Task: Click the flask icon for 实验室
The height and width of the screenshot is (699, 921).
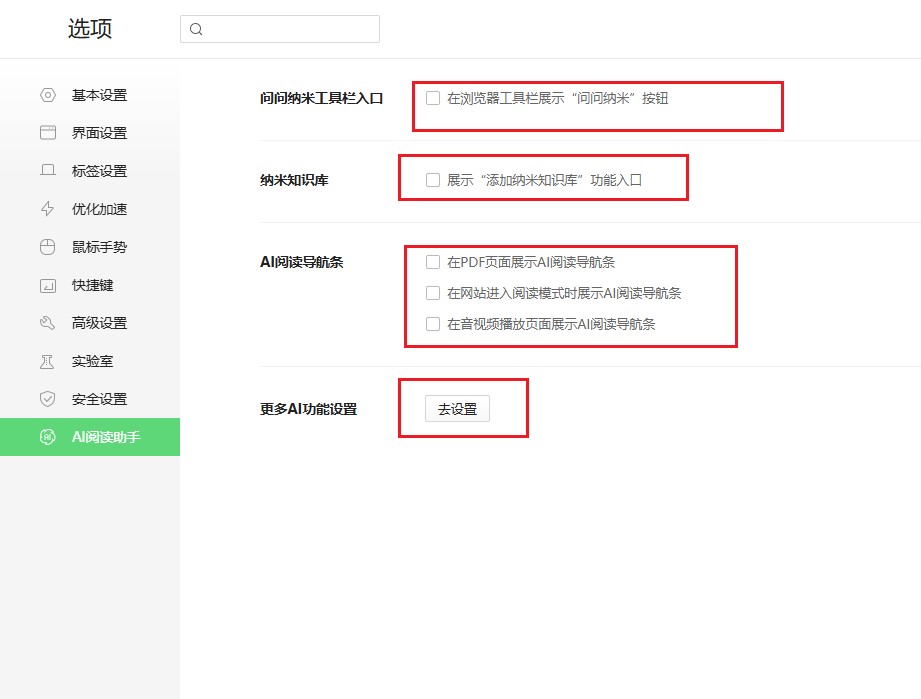Action: (x=47, y=361)
